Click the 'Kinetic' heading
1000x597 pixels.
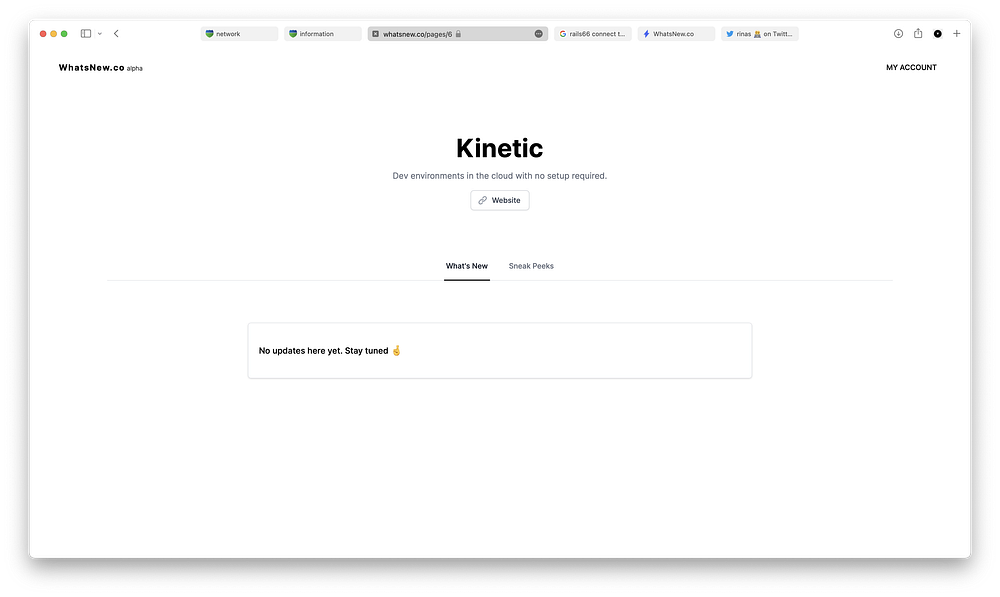(x=499, y=149)
